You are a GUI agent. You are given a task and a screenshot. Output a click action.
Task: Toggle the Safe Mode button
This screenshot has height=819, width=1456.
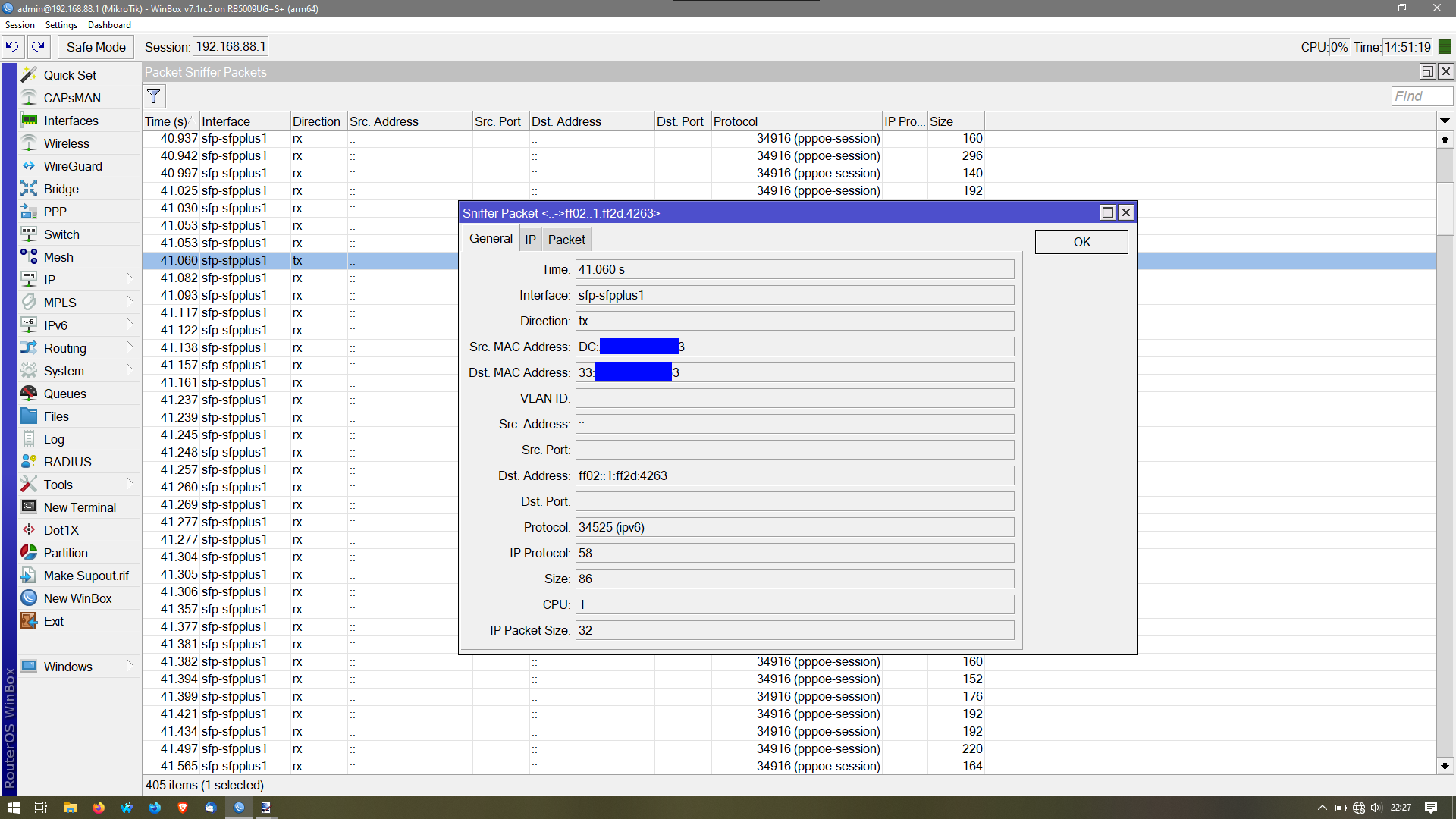96,47
